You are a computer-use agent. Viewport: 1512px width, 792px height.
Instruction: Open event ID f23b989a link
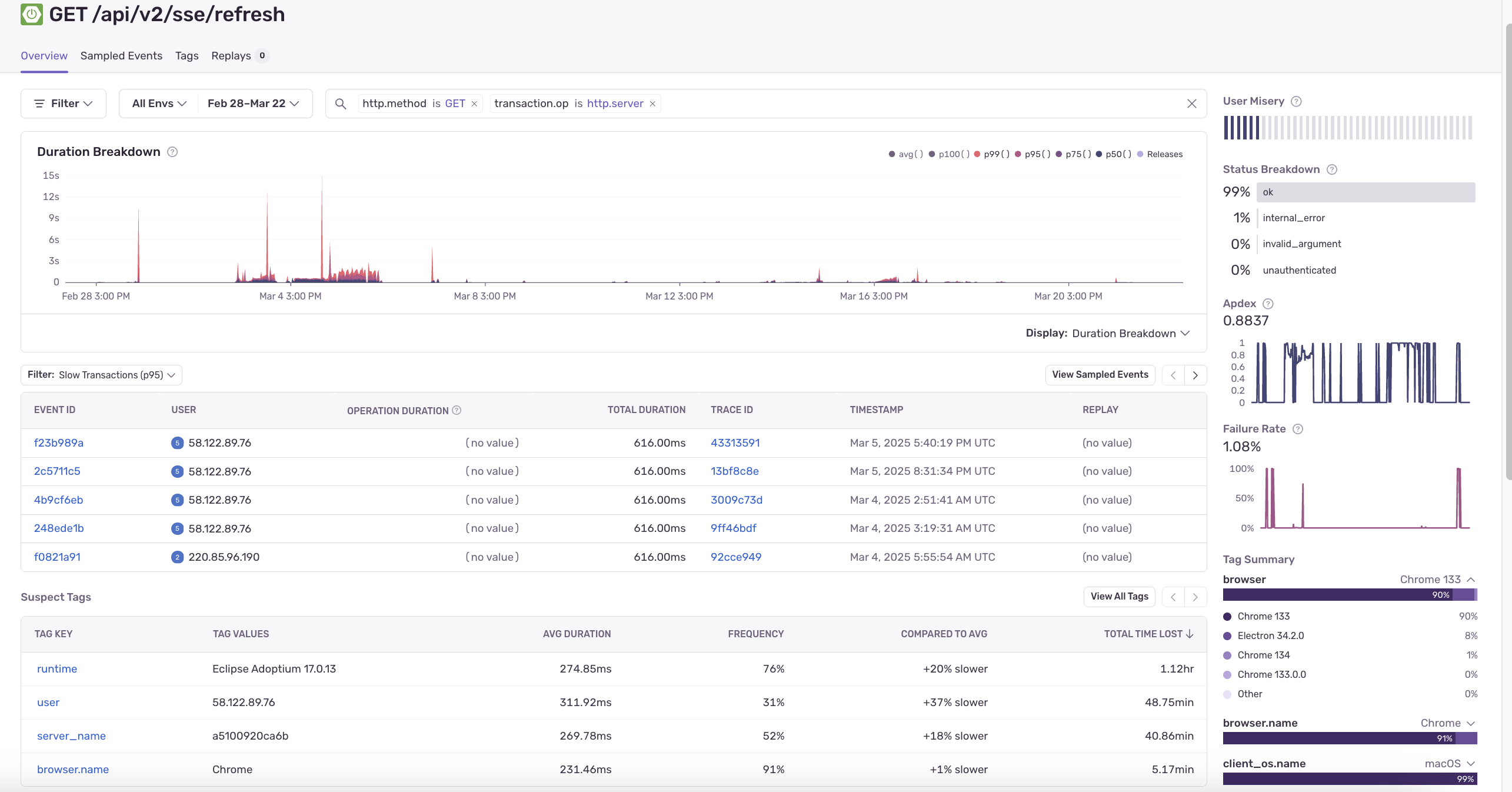click(x=58, y=442)
